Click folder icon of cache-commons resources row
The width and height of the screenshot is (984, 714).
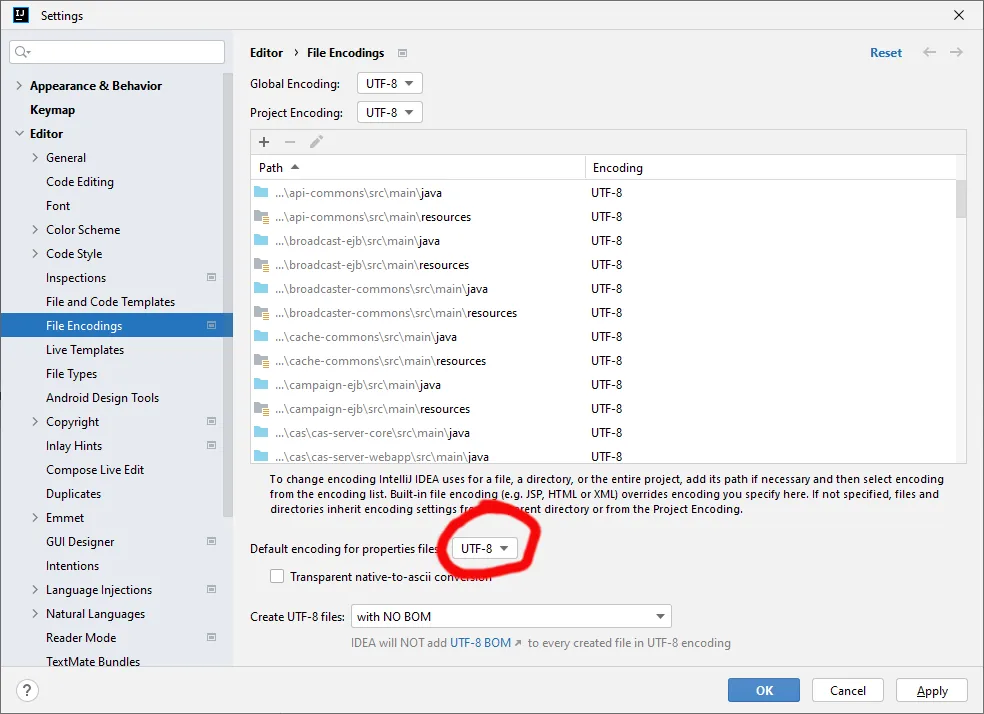point(261,361)
